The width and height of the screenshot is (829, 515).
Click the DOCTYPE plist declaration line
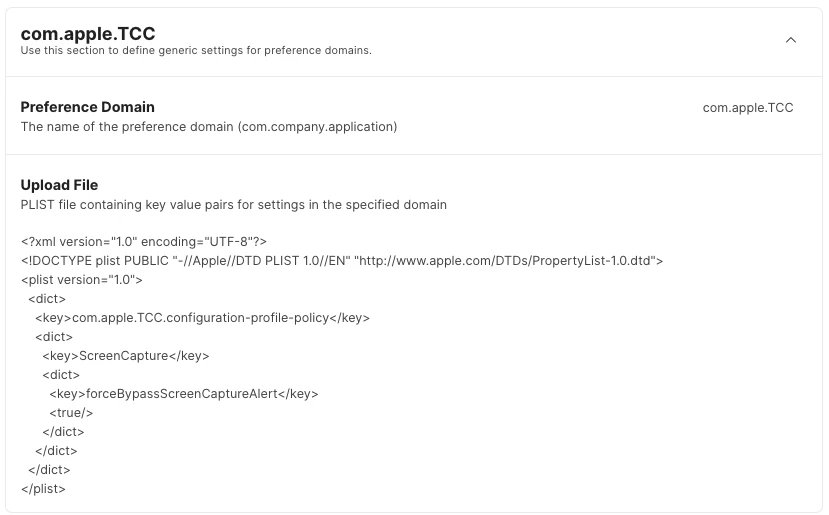tap(342, 261)
